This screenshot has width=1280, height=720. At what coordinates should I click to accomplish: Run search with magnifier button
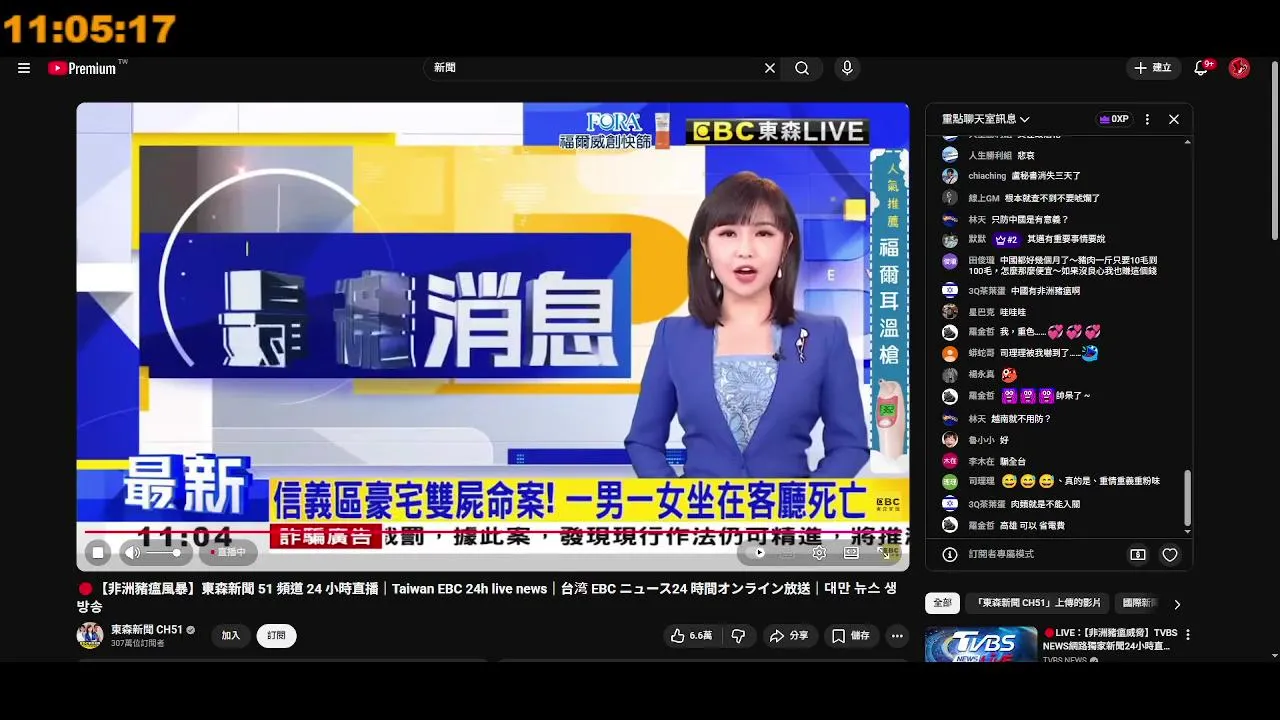click(802, 68)
